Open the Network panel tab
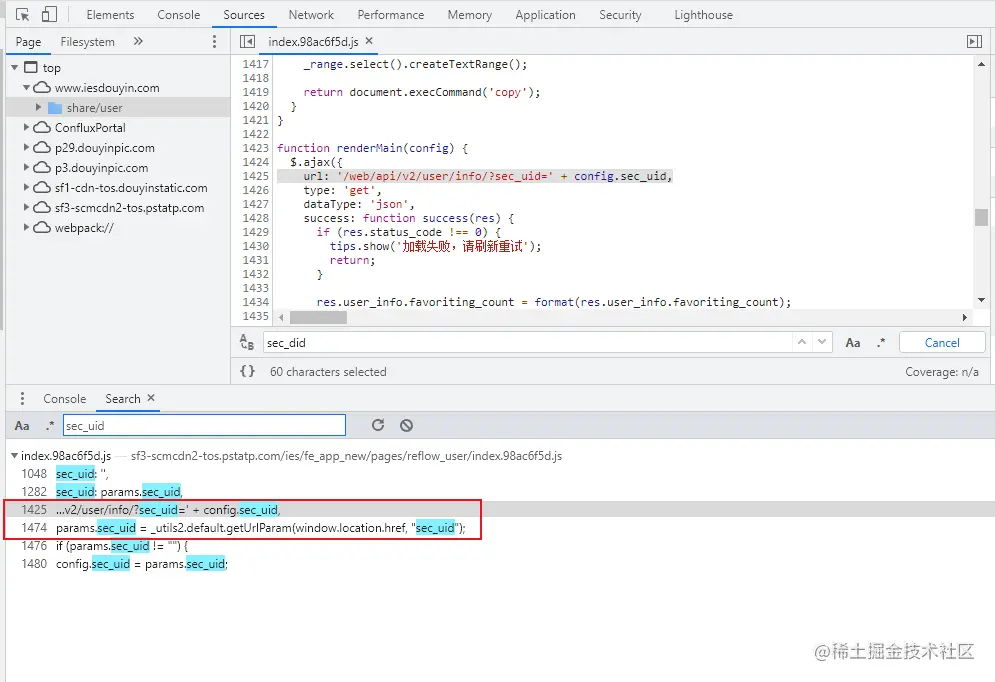This screenshot has width=995, height=682. tap(311, 15)
